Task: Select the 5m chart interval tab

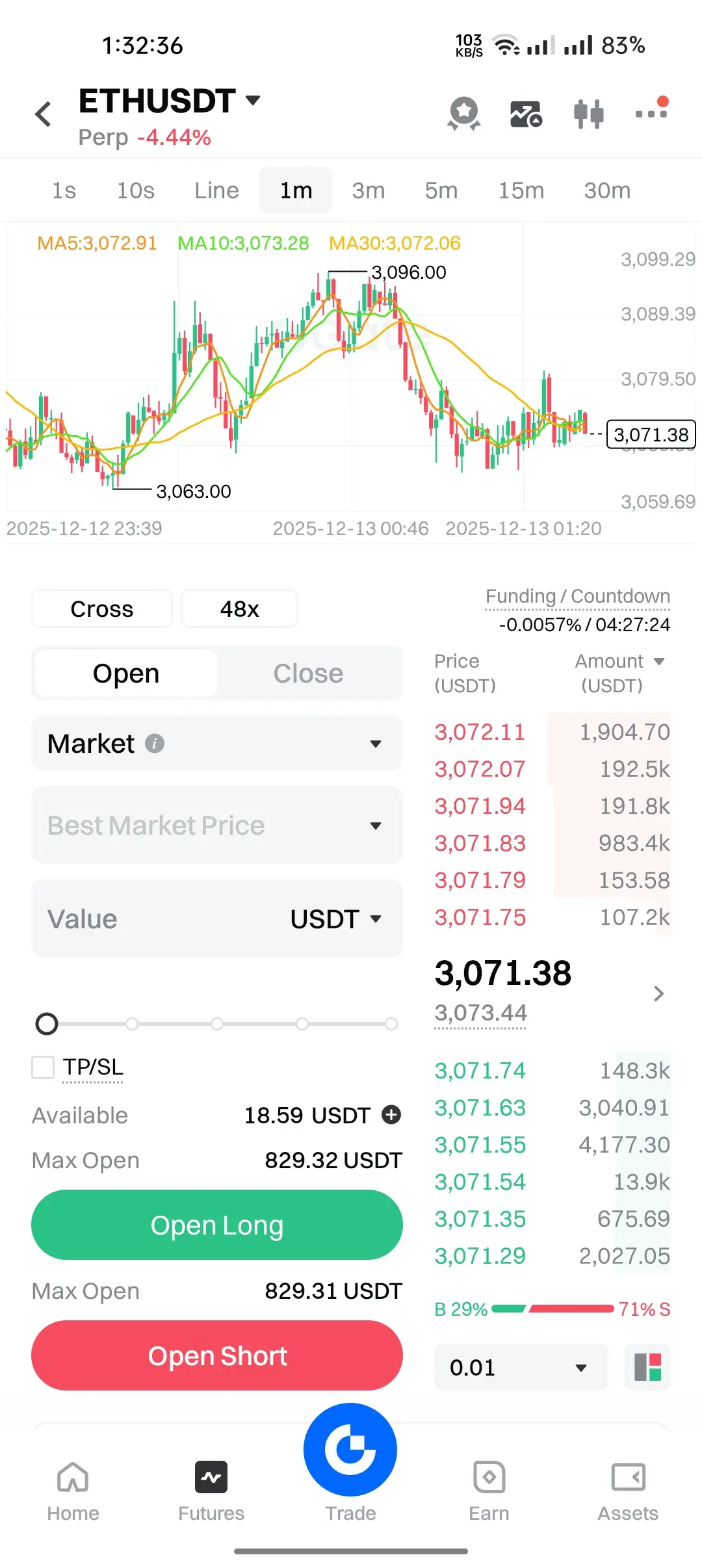Action: [x=441, y=190]
